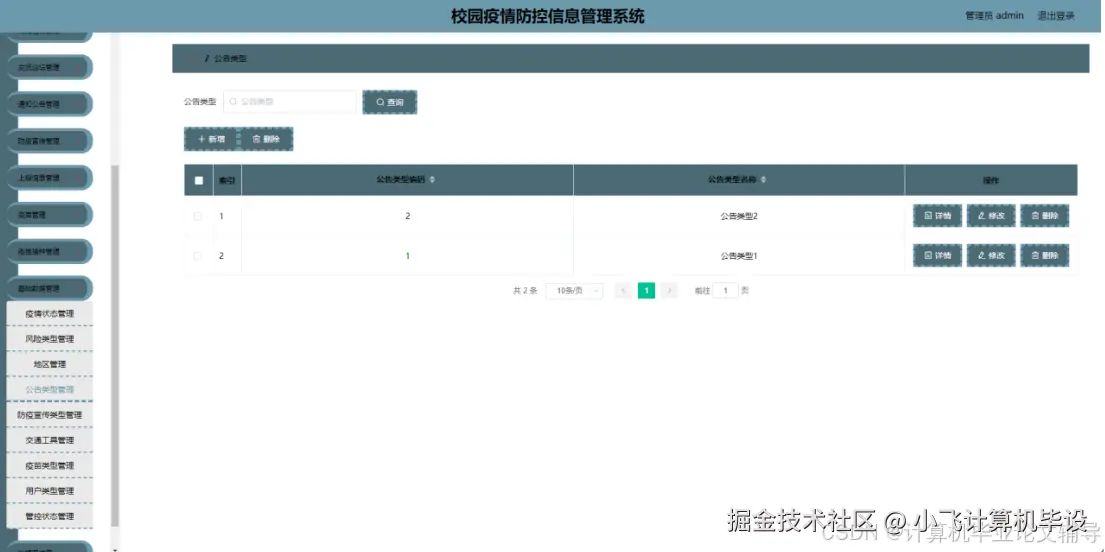This screenshot has height=552, width=1105.
Task: Sort by 公告类型名称 column arrows
Action: [x=763, y=180]
